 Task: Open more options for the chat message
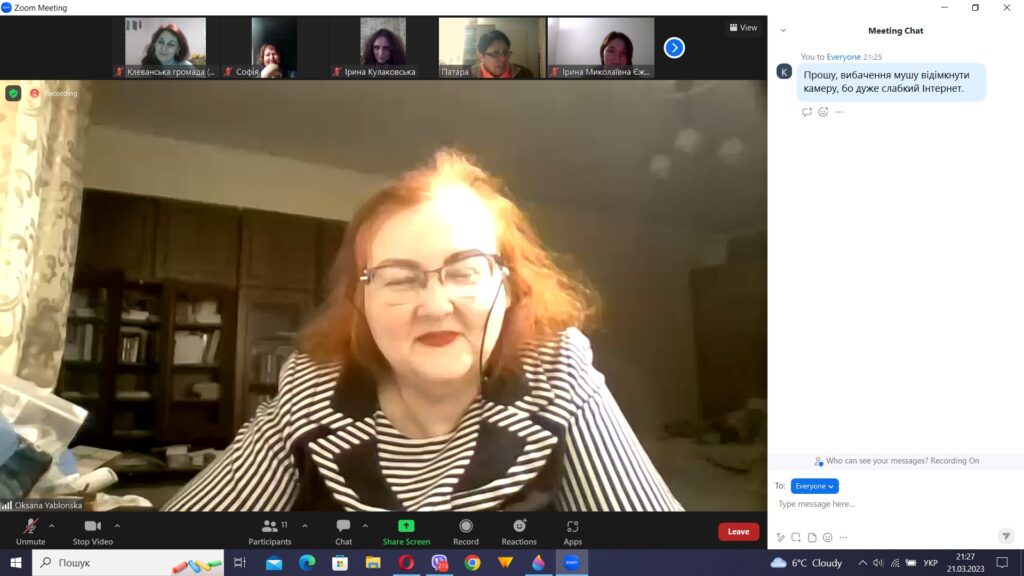[x=839, y=112]
